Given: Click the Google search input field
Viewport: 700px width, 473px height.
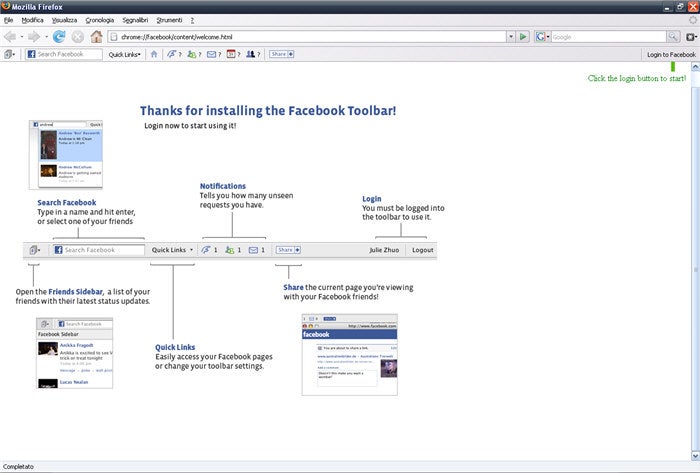Looking at the screenshot, I should [x=608, y=37].
